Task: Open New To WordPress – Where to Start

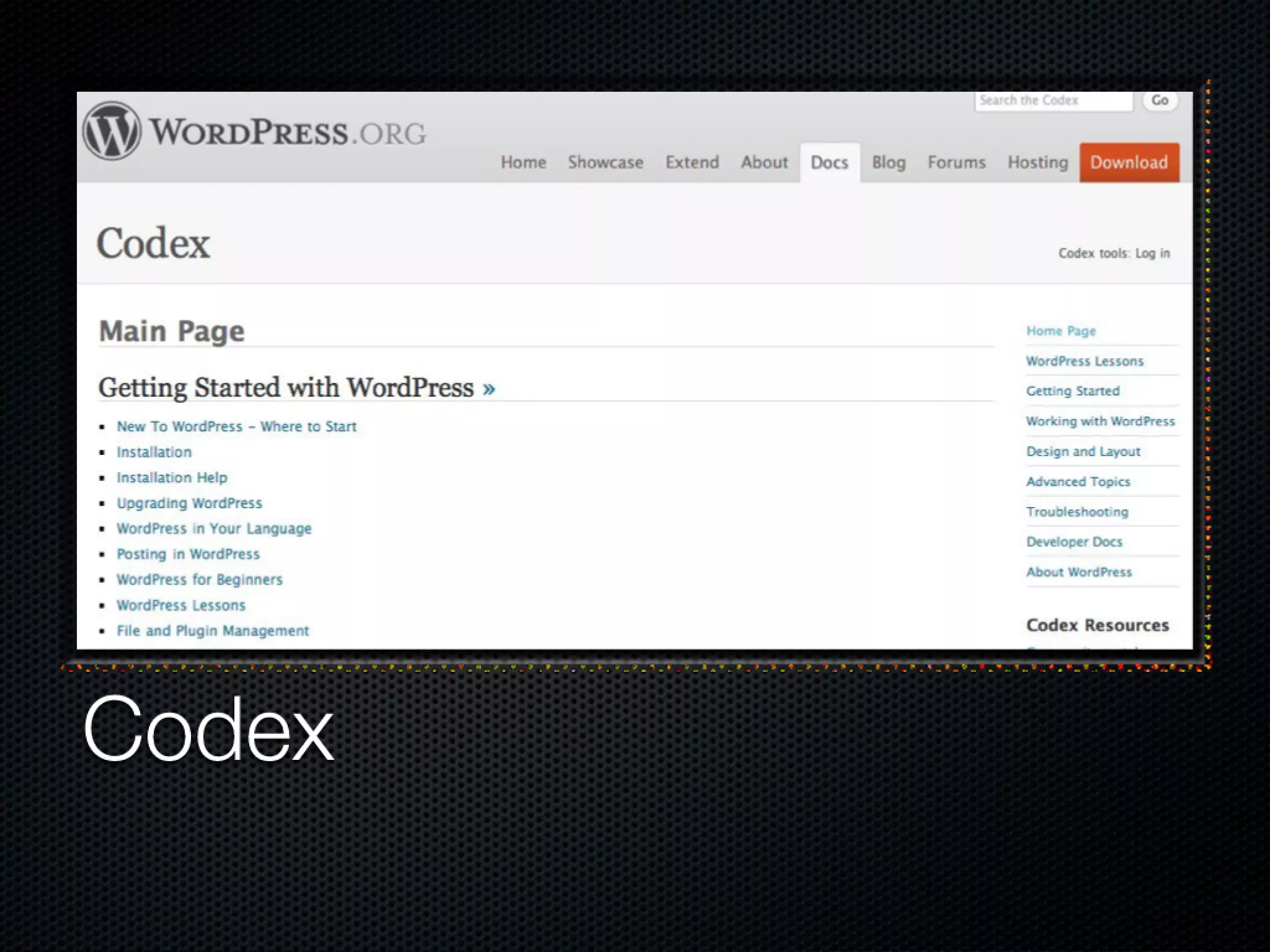Action: pyautogui.click(x=236, y=426)
